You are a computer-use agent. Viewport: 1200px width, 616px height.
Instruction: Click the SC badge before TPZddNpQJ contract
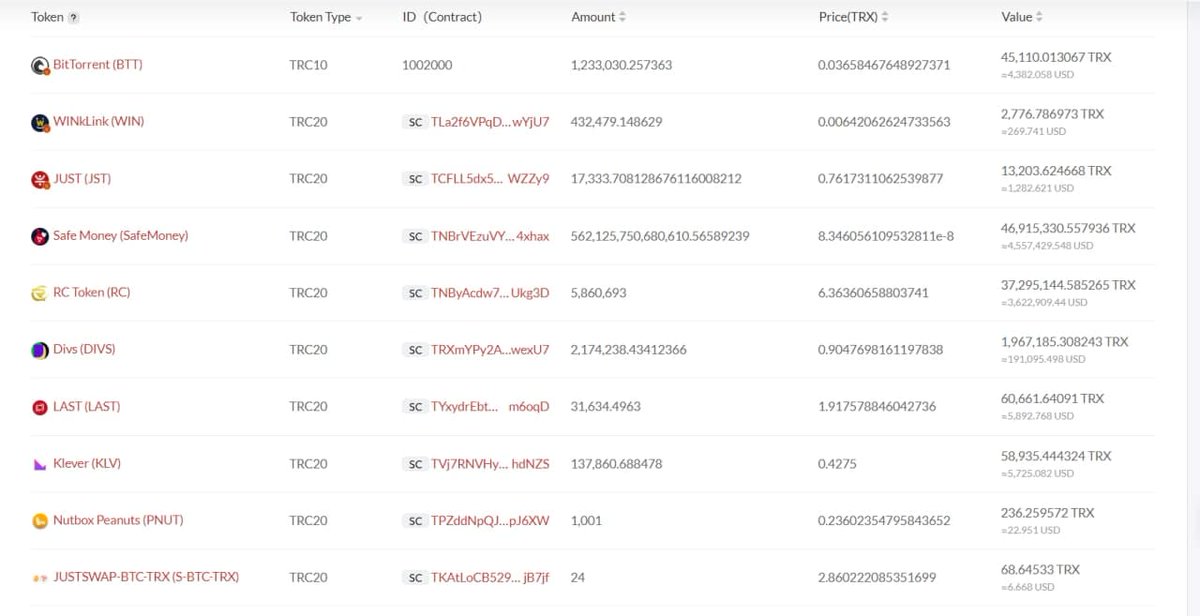(414, 521)
